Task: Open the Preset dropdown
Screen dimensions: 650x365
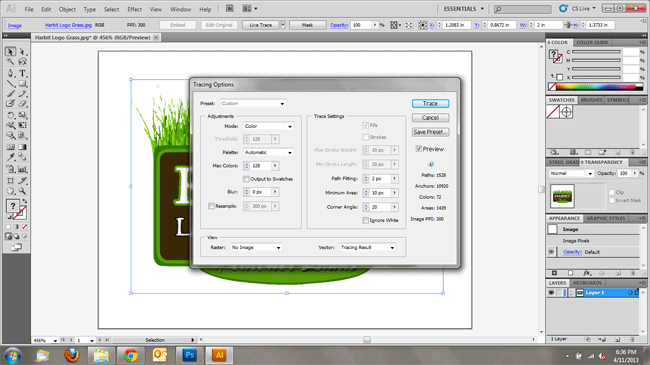Action: (252, 103)
